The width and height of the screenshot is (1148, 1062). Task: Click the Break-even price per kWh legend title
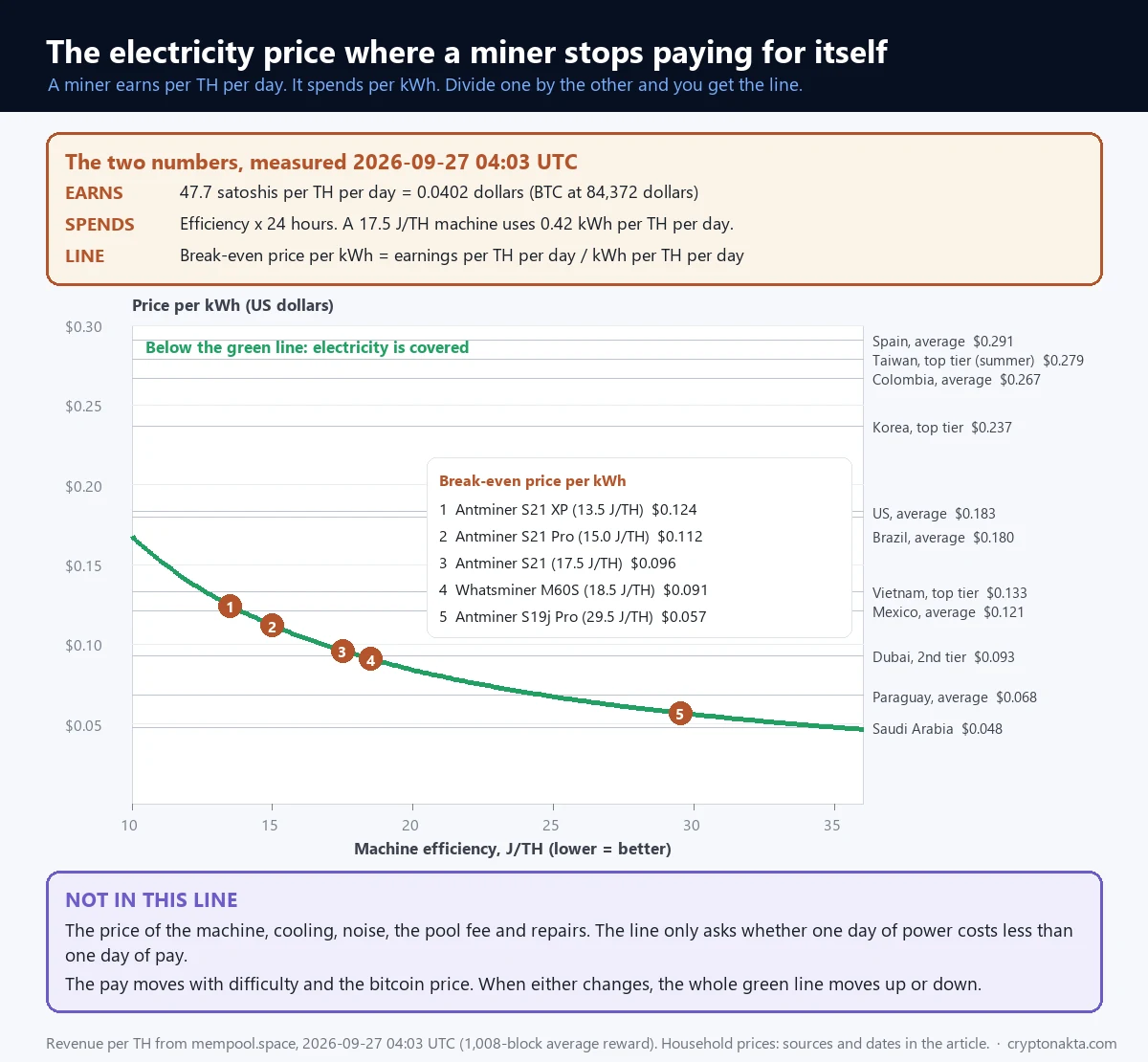533,481
